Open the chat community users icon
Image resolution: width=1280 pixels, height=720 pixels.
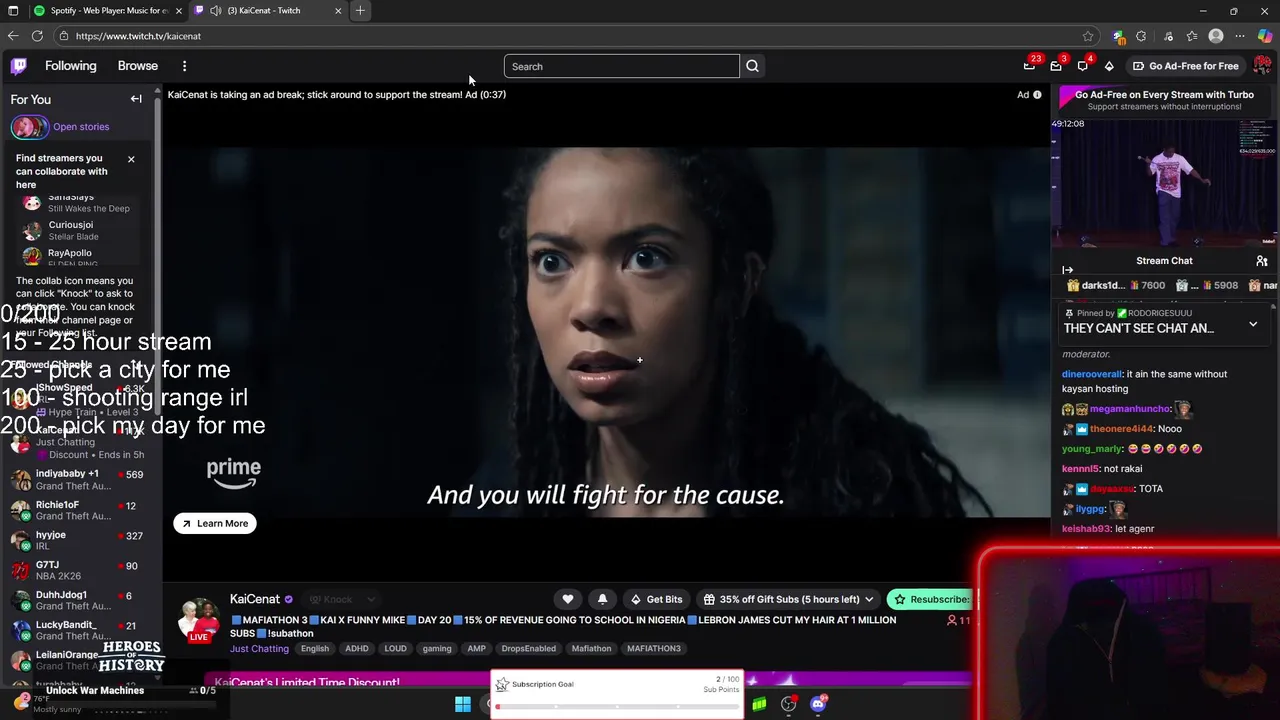click(x=1262, y=261)
